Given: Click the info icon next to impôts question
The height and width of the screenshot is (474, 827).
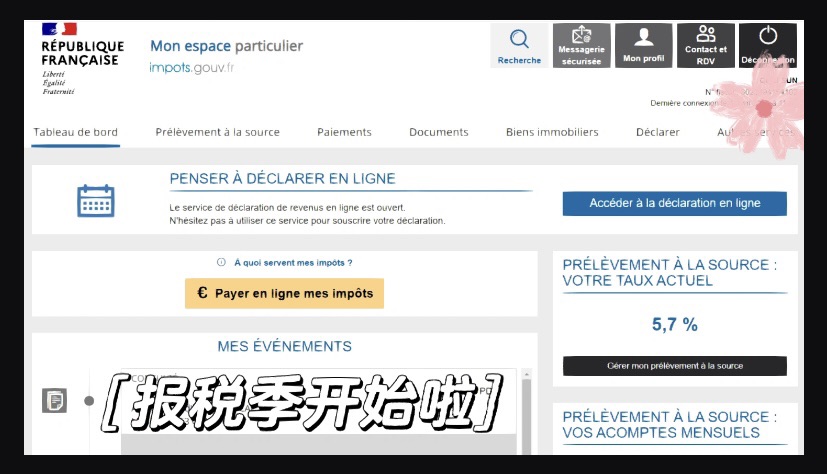Looking at the screenshot, I should click(222, 263).
